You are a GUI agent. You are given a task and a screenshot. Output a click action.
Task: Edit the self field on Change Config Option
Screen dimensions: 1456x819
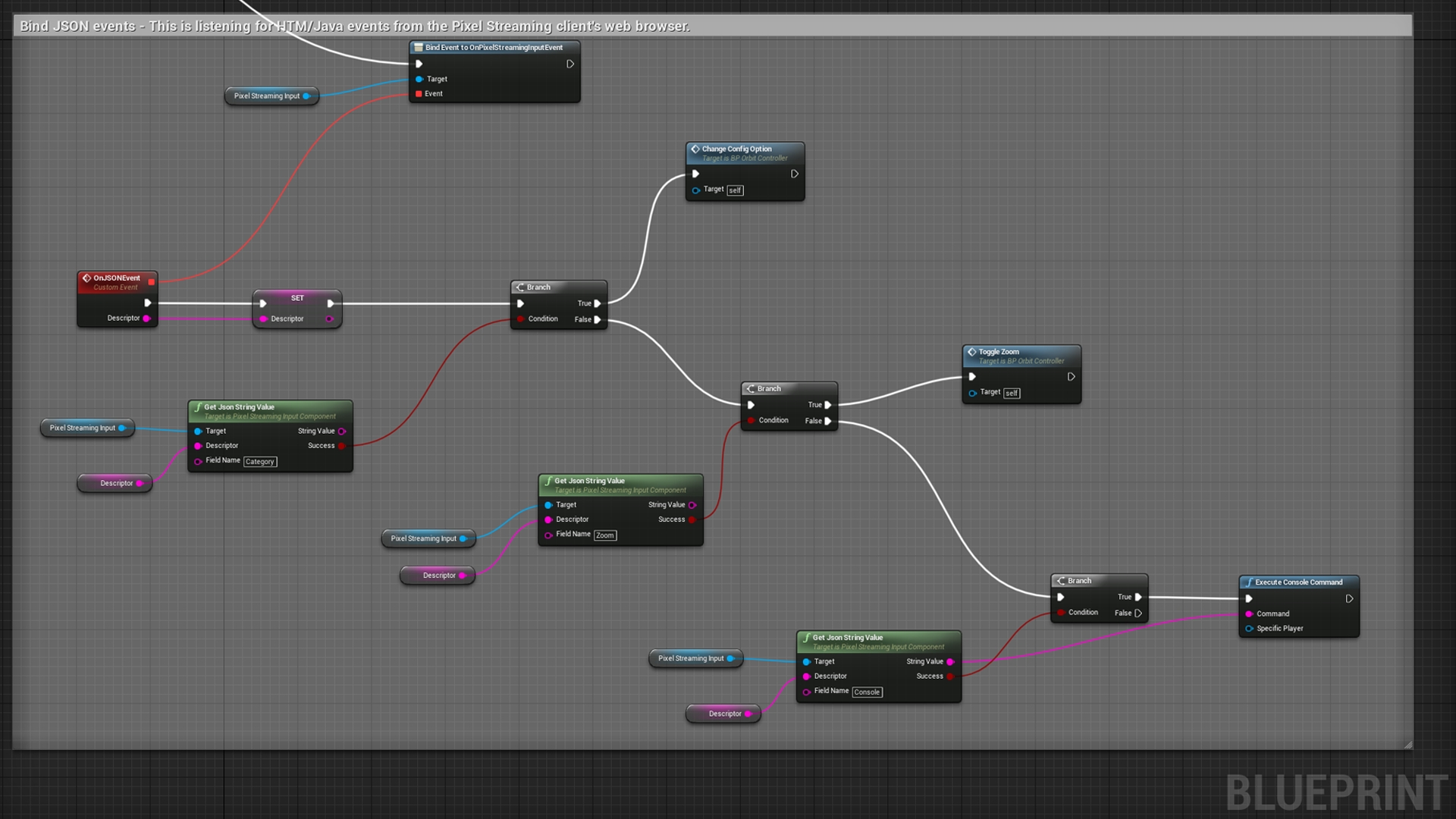[734, 190]
